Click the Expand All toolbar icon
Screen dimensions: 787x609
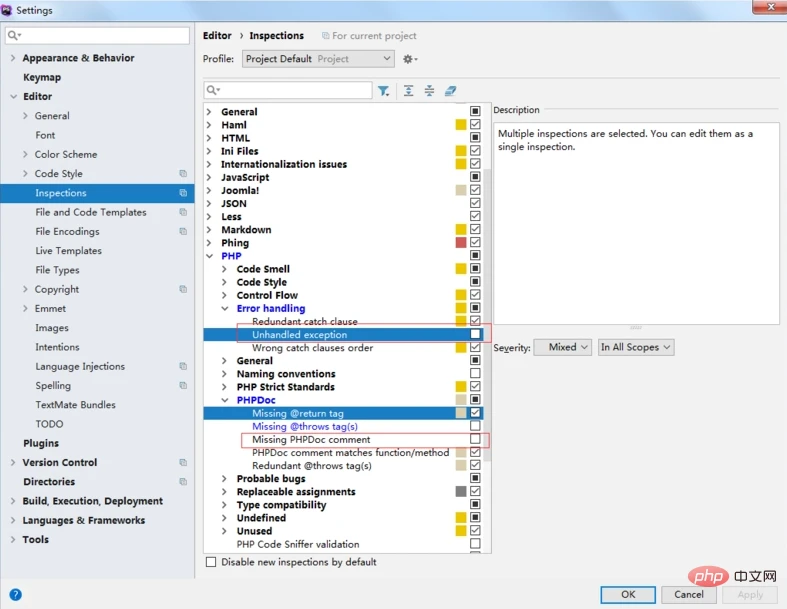click(408, 91)
